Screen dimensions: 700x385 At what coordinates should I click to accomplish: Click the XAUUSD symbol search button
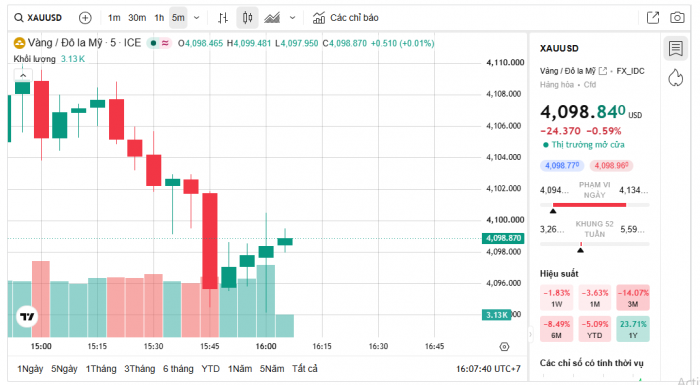tap(38, 18)
